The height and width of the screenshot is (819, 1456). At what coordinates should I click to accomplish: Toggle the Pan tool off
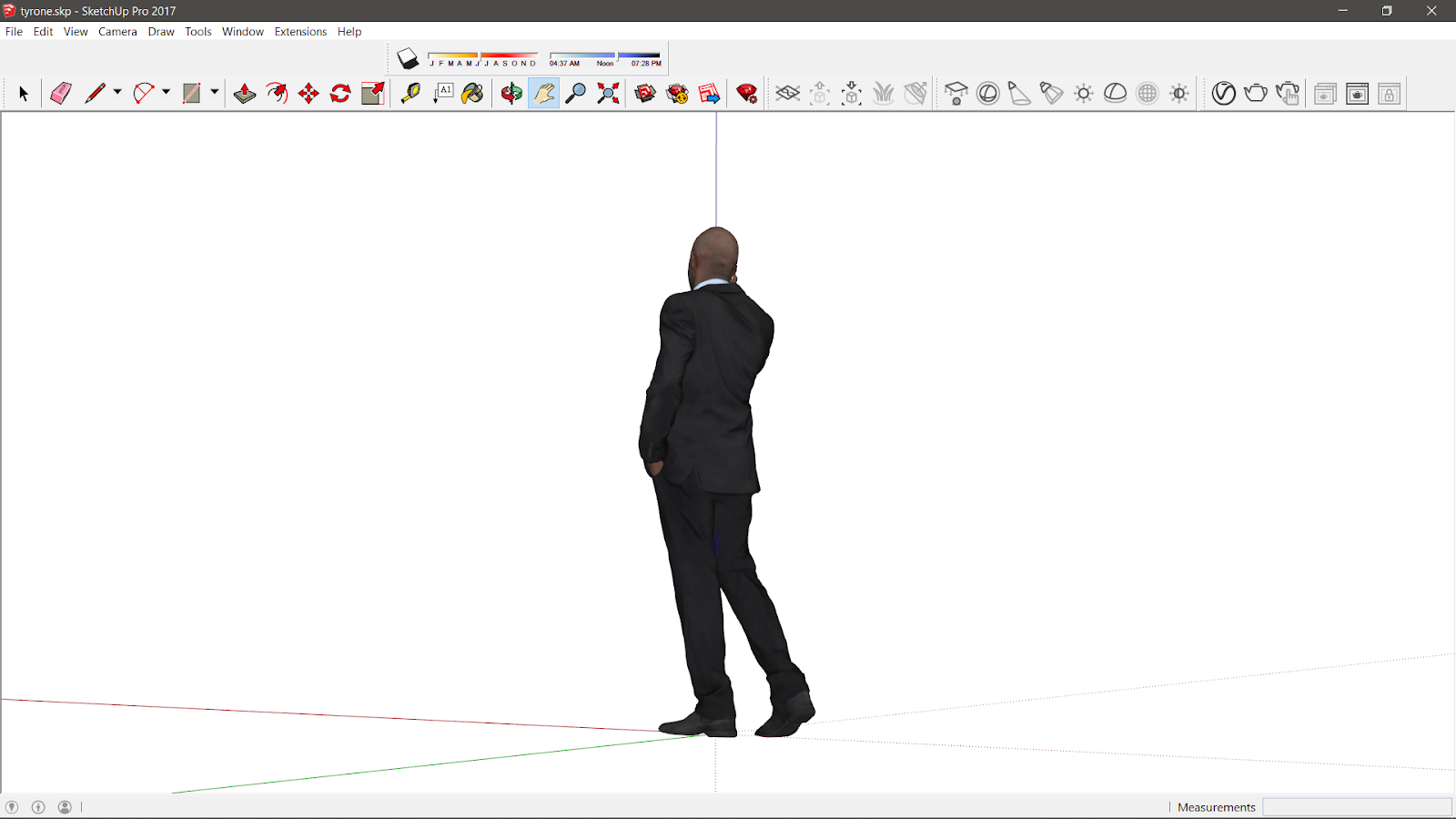point(543,94)
